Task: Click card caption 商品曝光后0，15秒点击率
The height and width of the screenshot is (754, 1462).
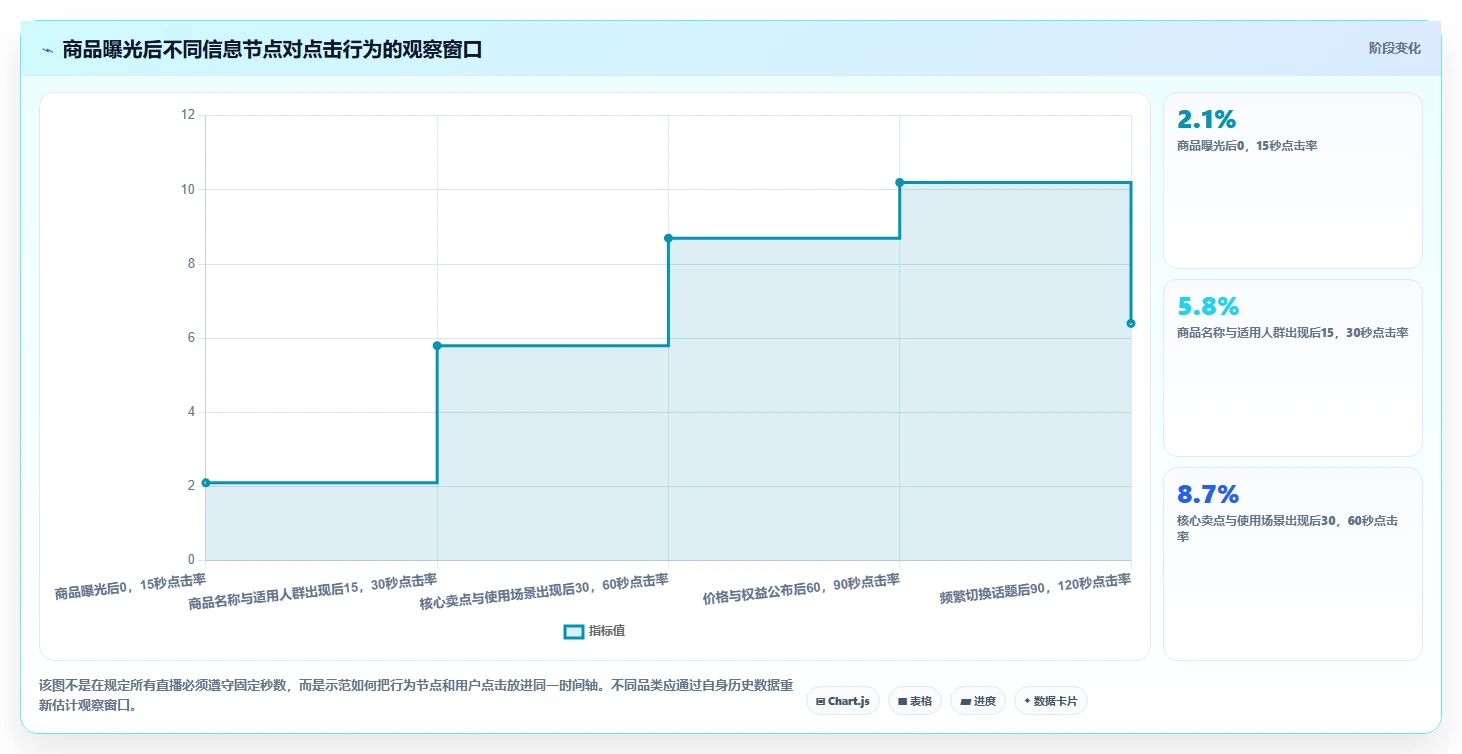Action: (x=1247, y=146)
